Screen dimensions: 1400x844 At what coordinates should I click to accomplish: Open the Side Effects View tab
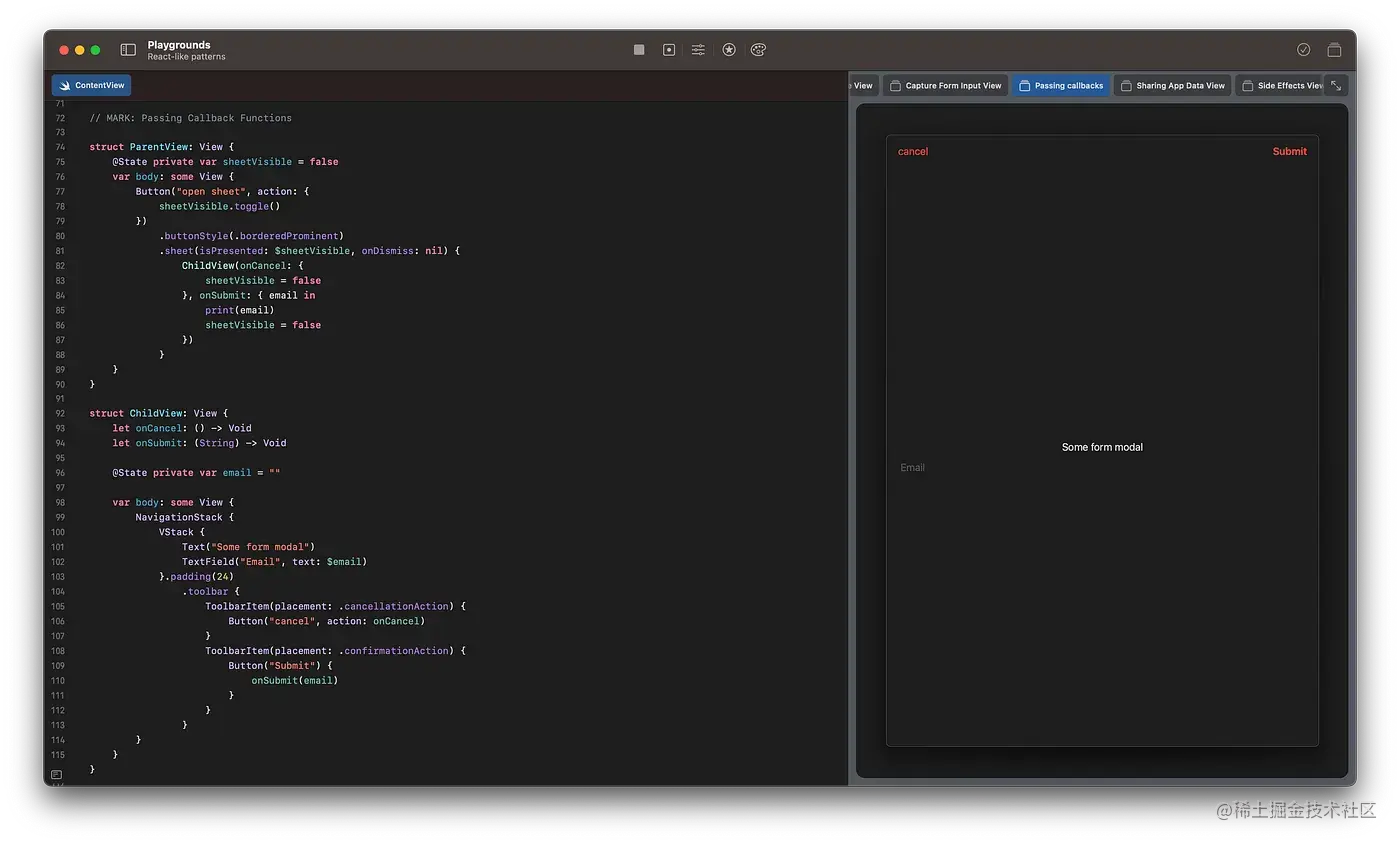pos(1281,86)
